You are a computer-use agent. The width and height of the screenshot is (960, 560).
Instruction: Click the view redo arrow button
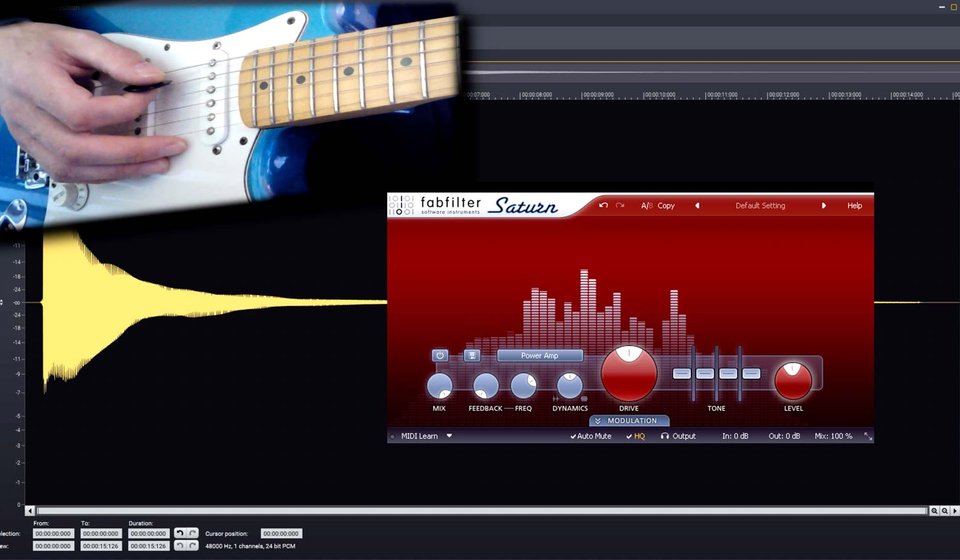[192, 545]
